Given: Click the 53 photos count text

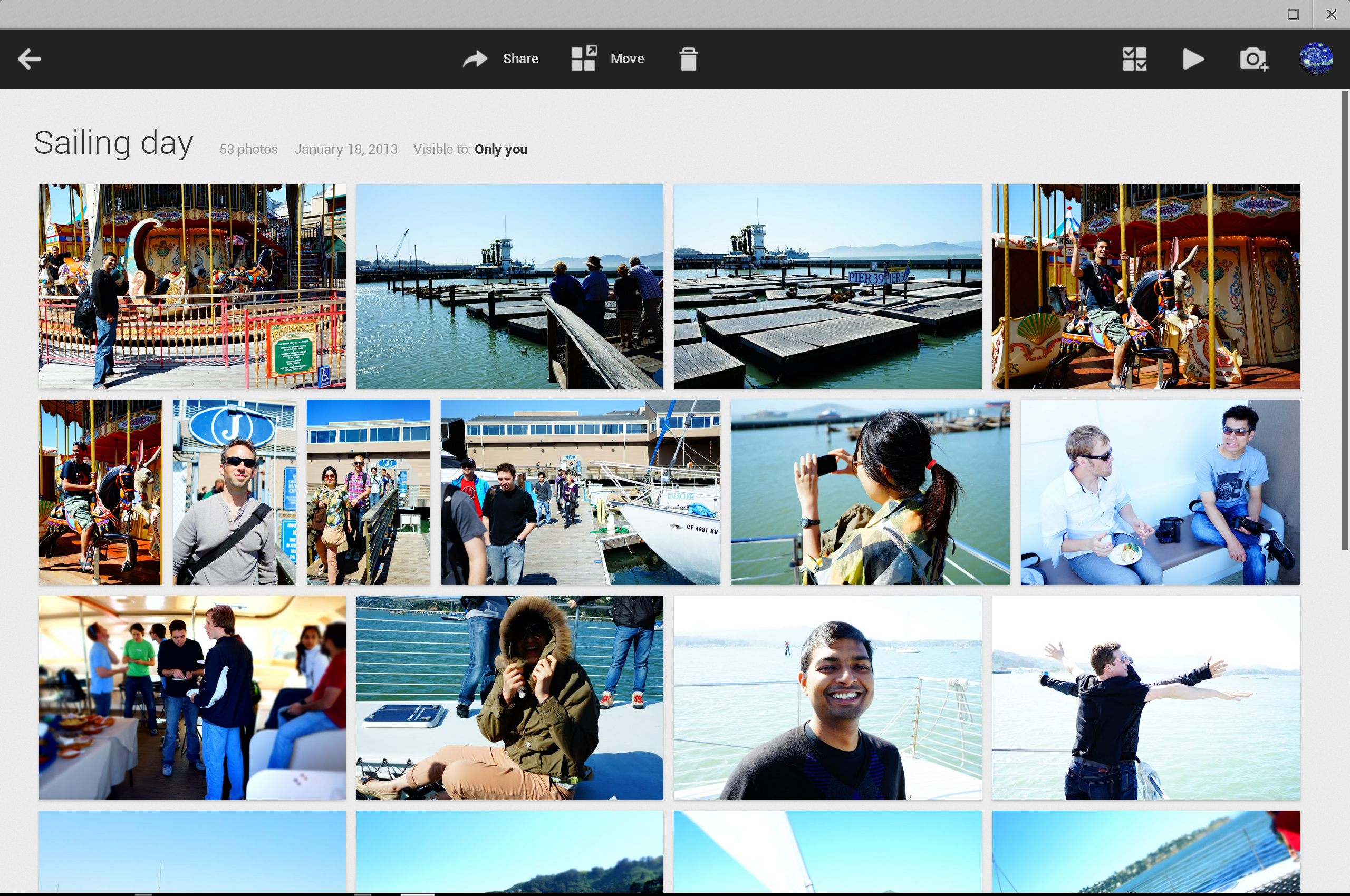Looking at the screenshot, I should click(249, 149).
